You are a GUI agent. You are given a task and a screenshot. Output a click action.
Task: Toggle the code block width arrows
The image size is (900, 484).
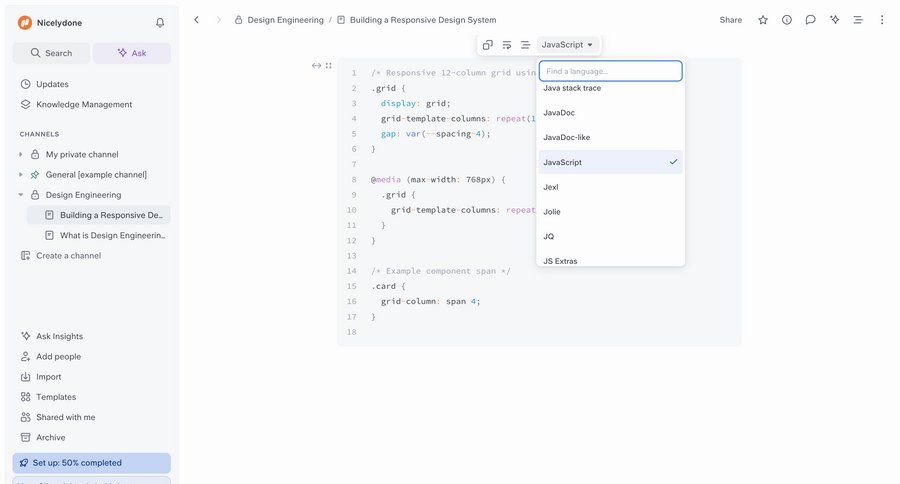316,66
